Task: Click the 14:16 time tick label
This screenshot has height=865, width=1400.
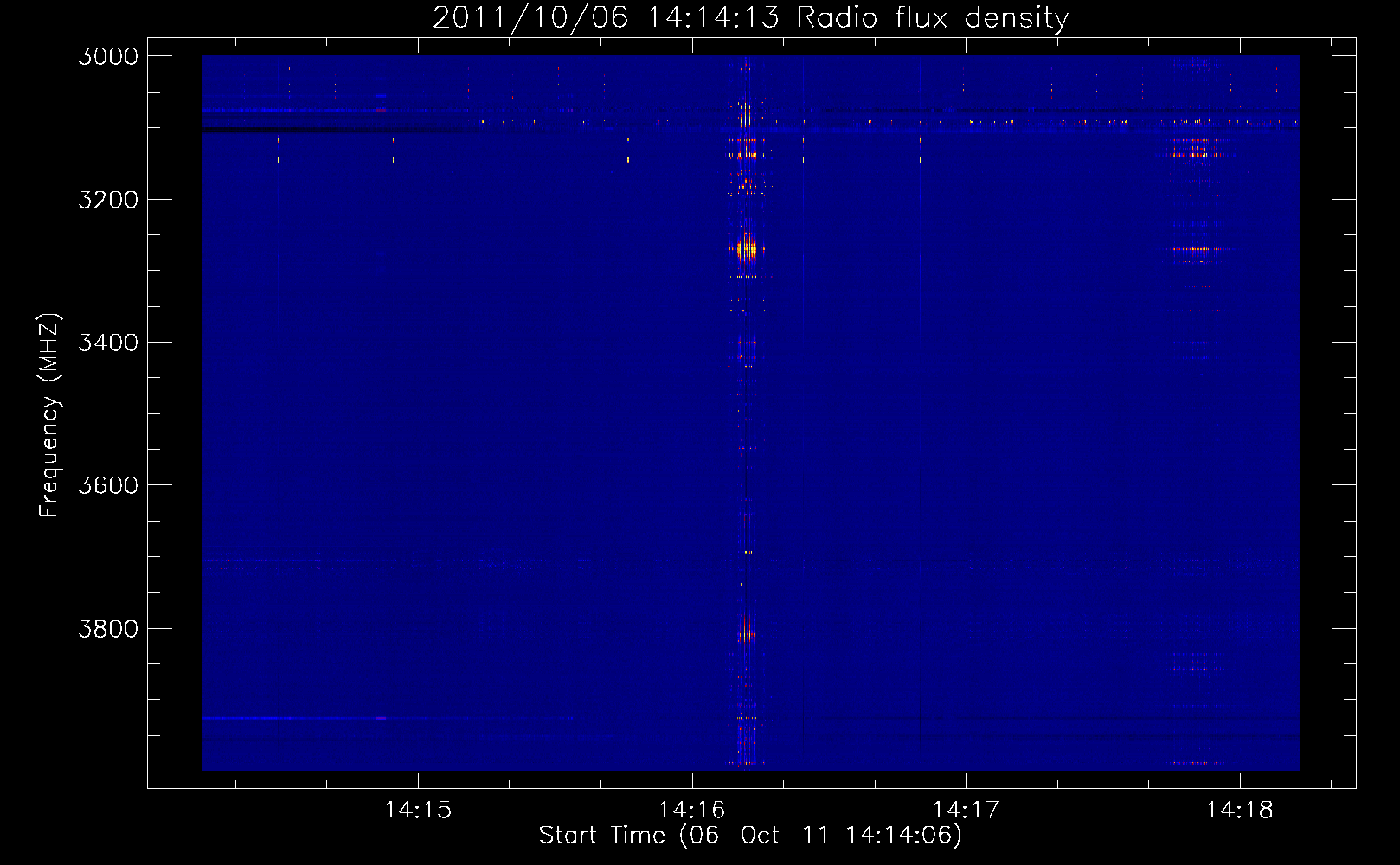Action: click(691, 811)
